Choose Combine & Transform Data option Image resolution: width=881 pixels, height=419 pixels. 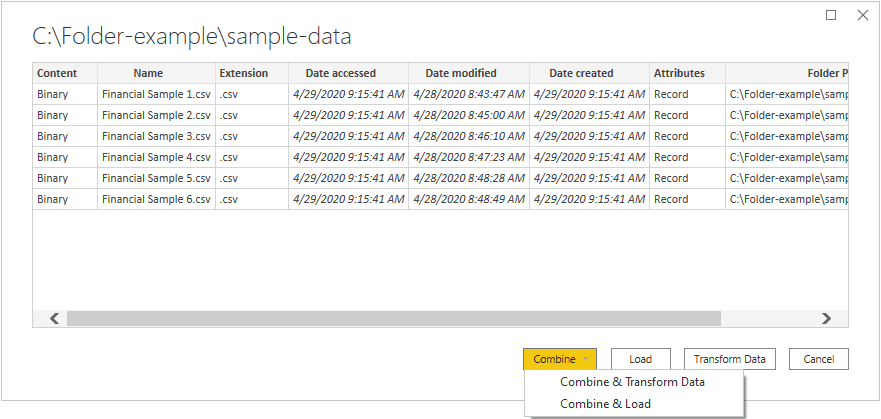click(632, 382)
